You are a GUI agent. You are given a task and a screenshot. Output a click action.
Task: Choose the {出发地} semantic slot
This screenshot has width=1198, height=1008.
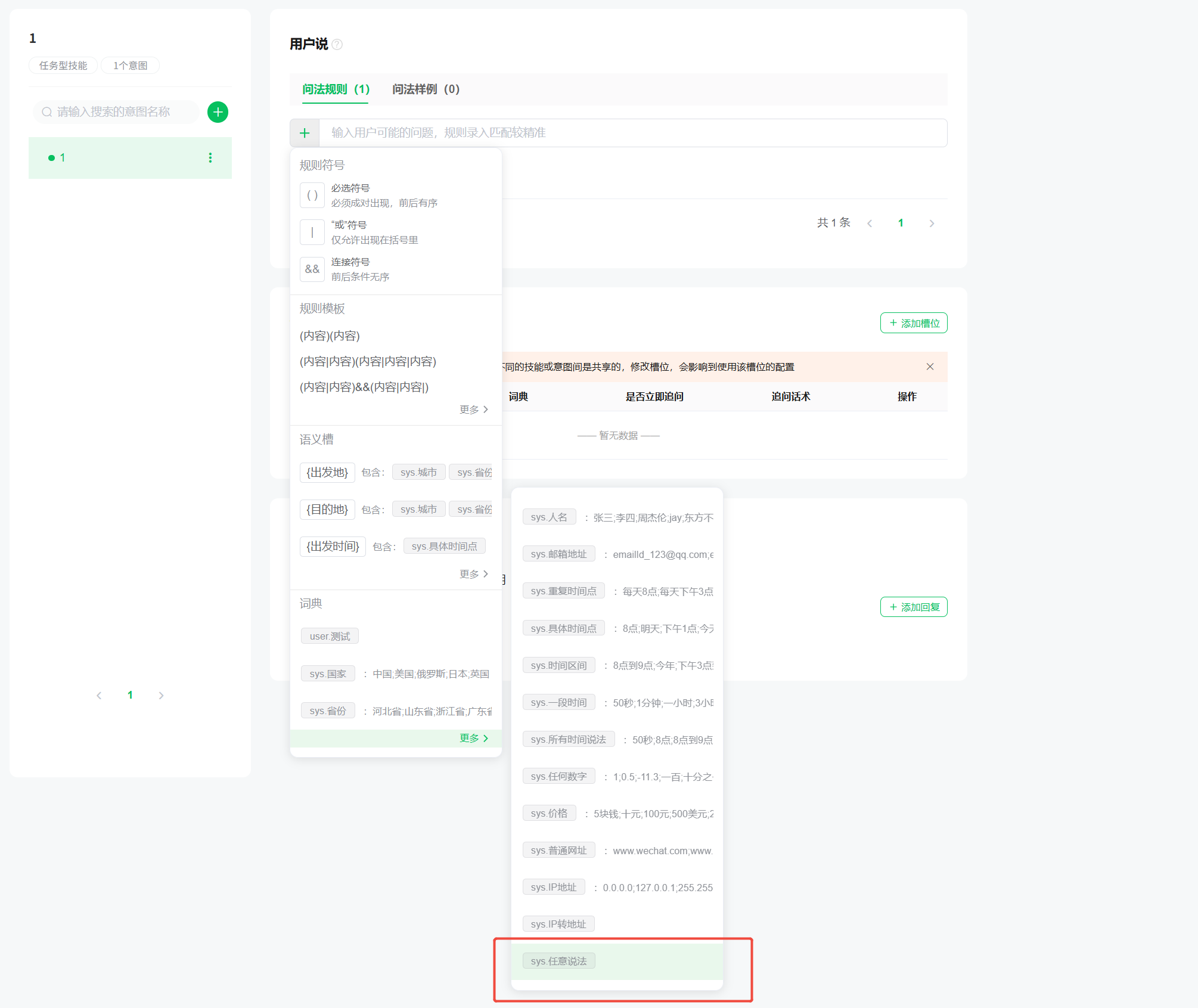pos(327,473)
